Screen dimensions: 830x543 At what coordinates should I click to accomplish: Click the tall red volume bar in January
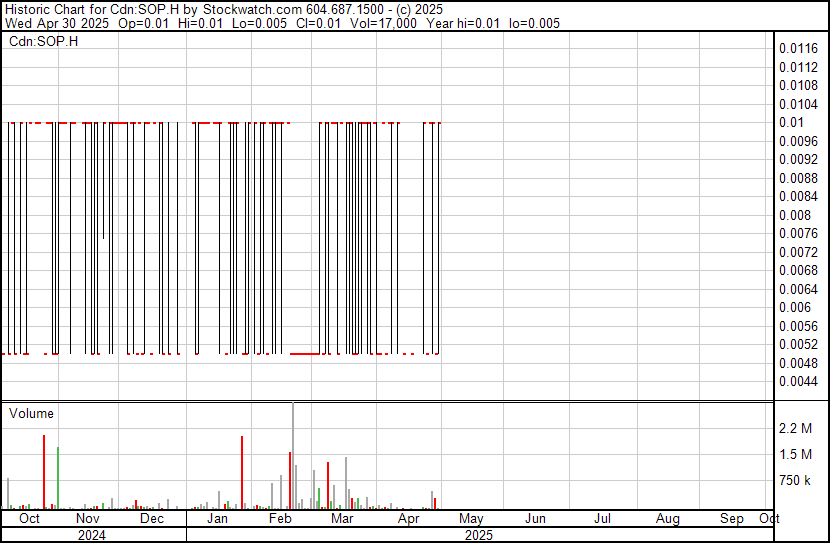click(x=242, y=473)
